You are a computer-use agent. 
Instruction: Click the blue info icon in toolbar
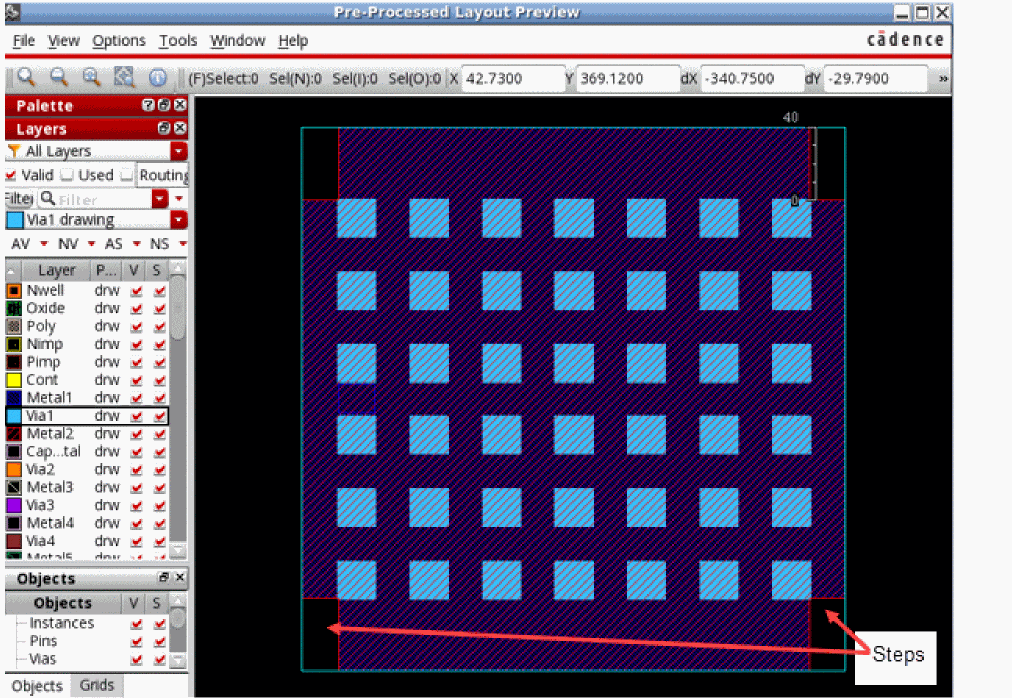[157, 78]
